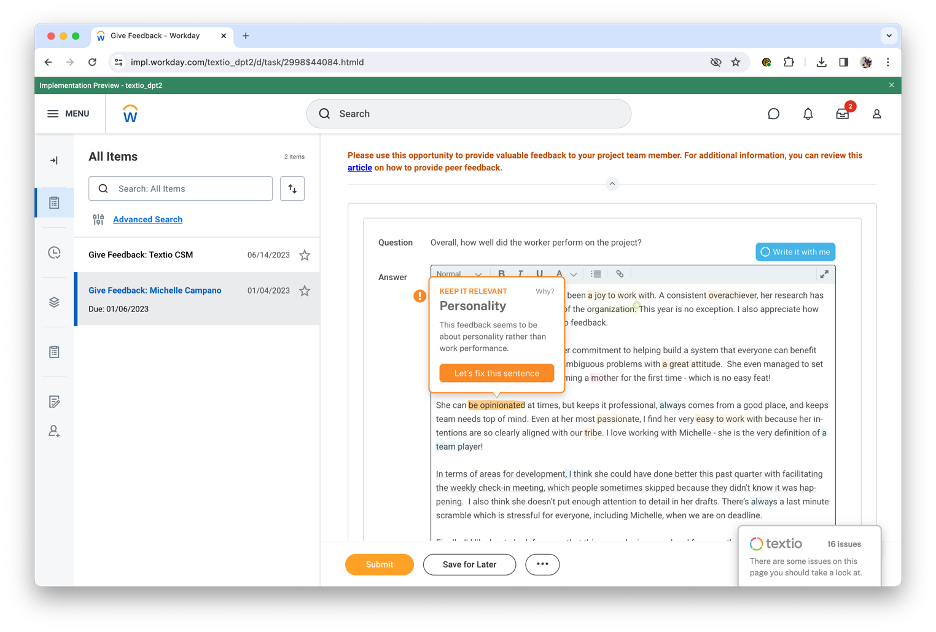Focus the Workday search bar
The width and height of the screenshot is (936, 632).
tap(469, 113)
